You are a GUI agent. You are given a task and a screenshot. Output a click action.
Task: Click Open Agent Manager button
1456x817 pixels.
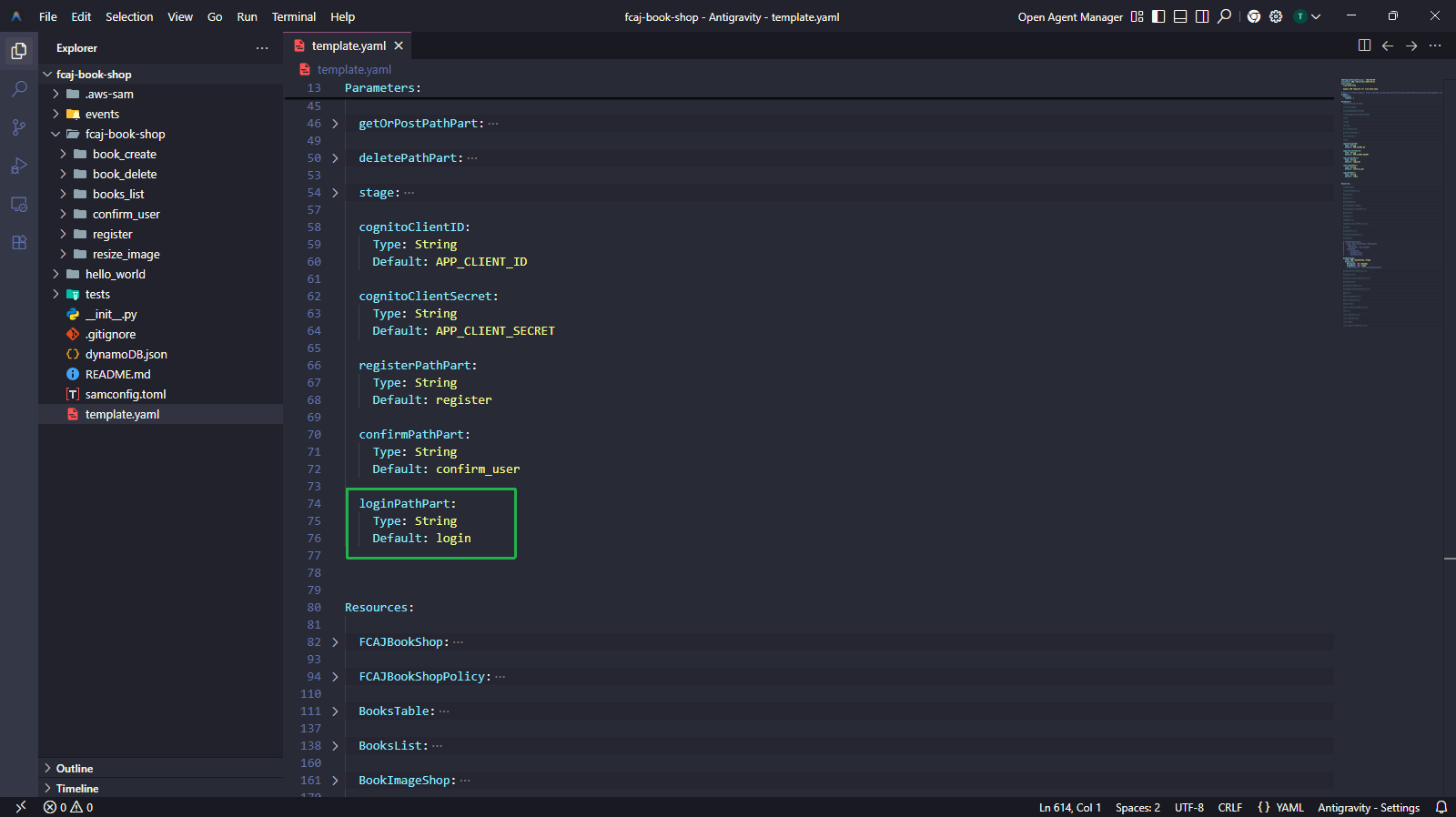pyautogui.click(x=1070, y=16)
